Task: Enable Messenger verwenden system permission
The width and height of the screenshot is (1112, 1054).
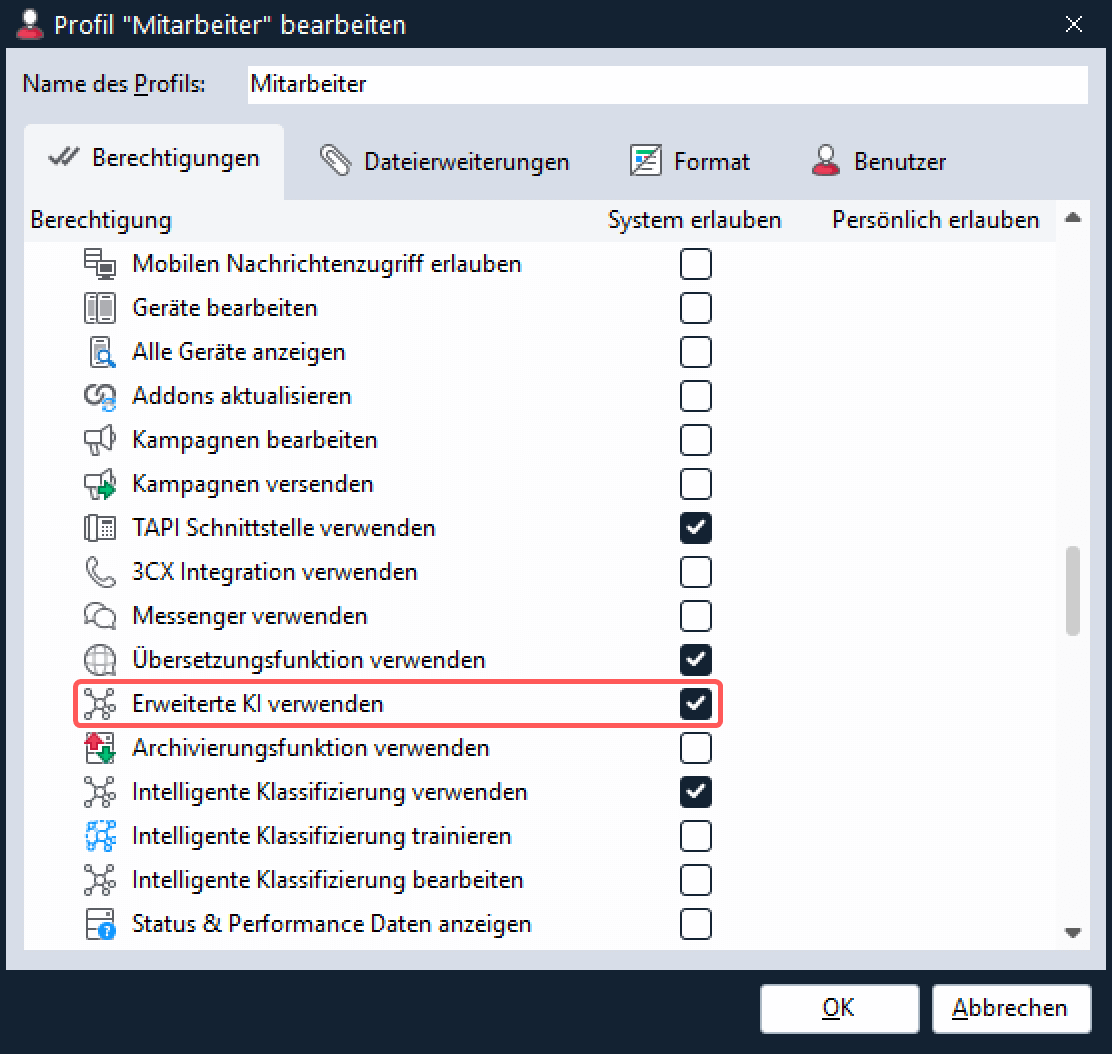Action: pos(695,616)
